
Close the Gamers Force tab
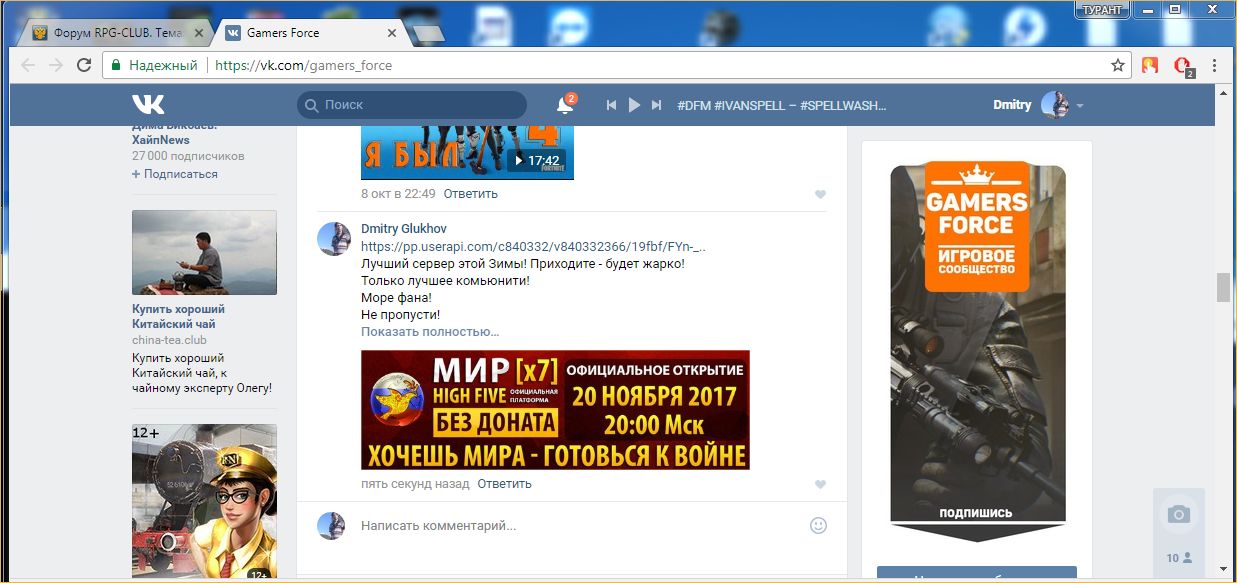click(392, 33)
